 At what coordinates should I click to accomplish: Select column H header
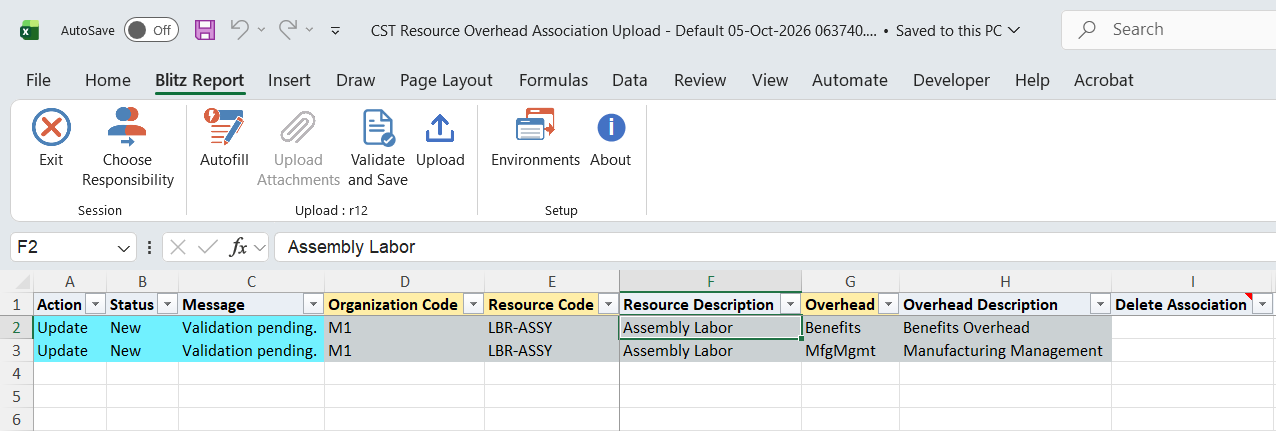1005,282
